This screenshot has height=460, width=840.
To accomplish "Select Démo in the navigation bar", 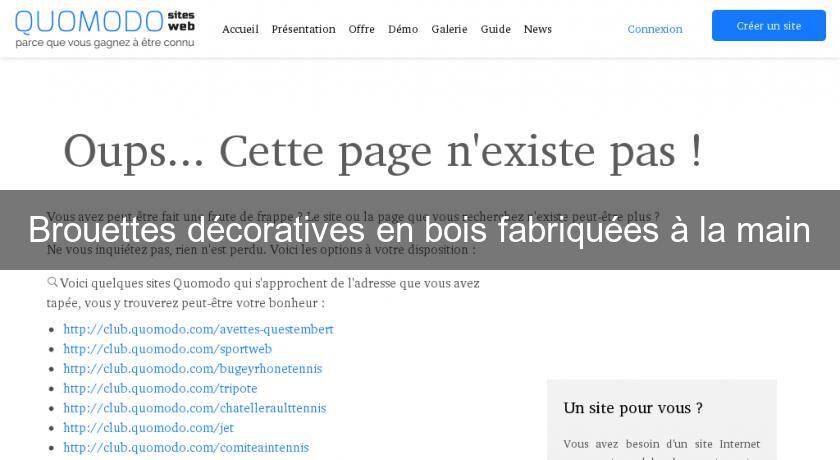I will (x=403, y=29).
